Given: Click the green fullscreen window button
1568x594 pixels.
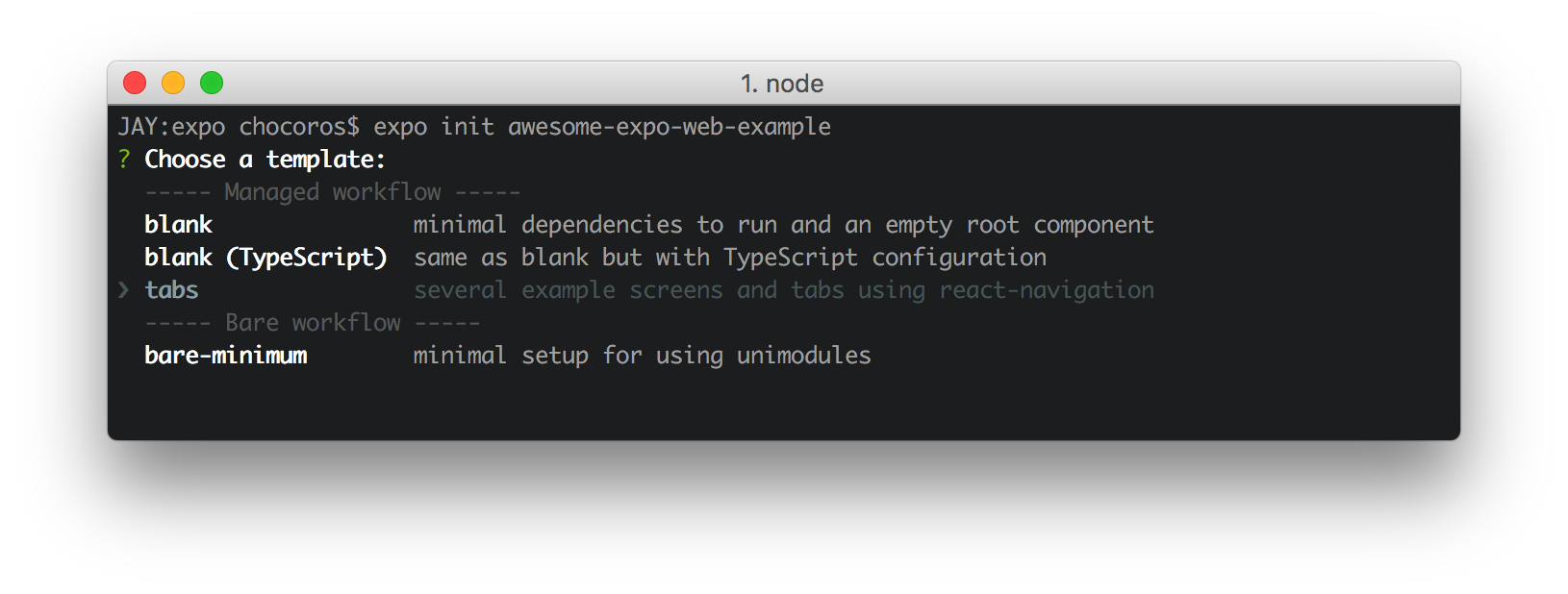Looking at the screenshot, I should point(212,84).
